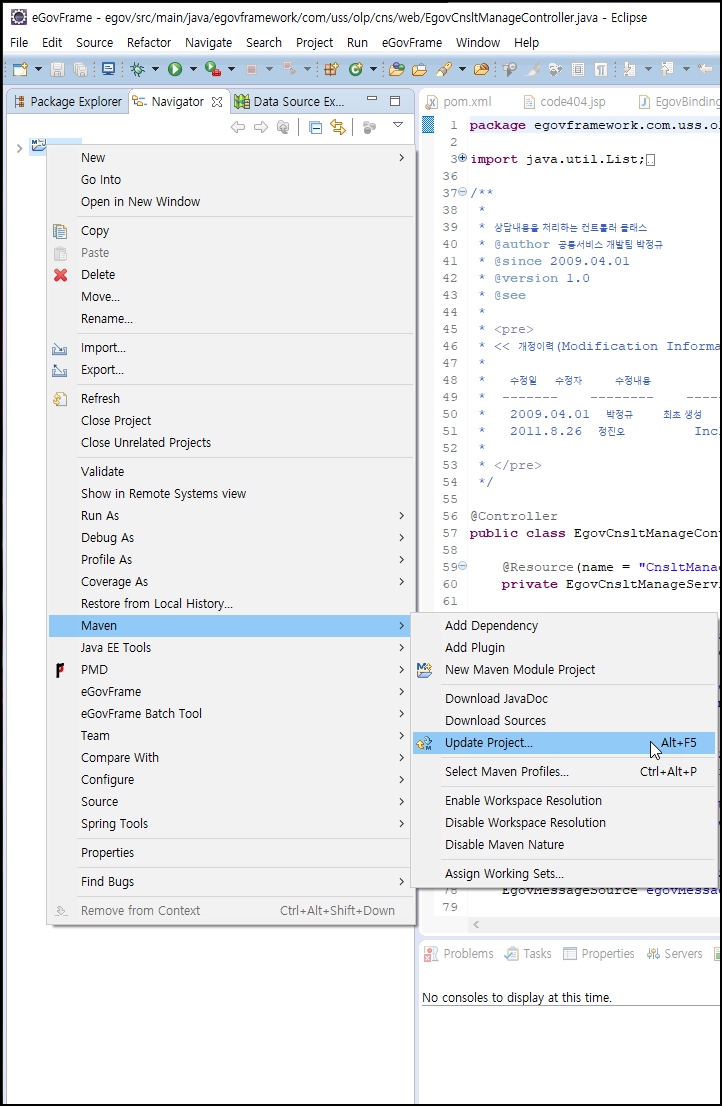Select New Maven Module Project
Screen dimensions: 722x1106
[564, 669]
